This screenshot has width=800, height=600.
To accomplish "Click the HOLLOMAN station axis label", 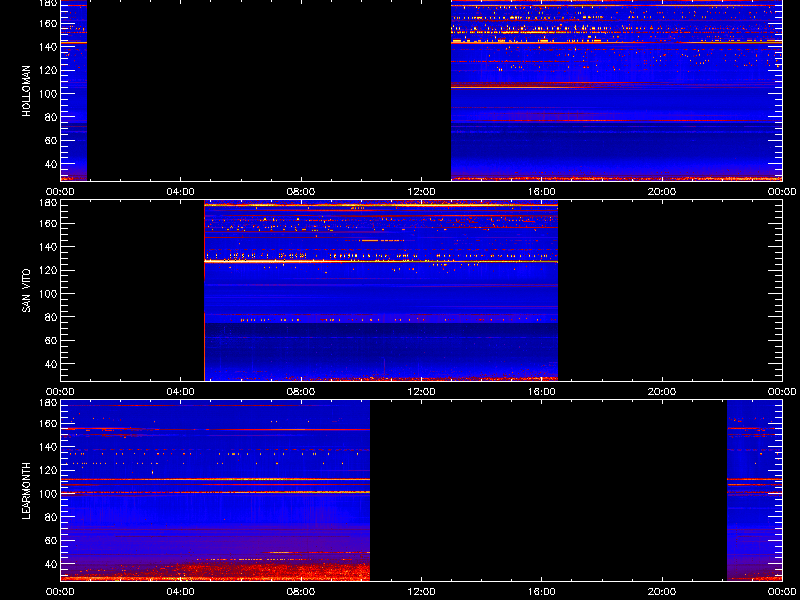I will (27, 91).
